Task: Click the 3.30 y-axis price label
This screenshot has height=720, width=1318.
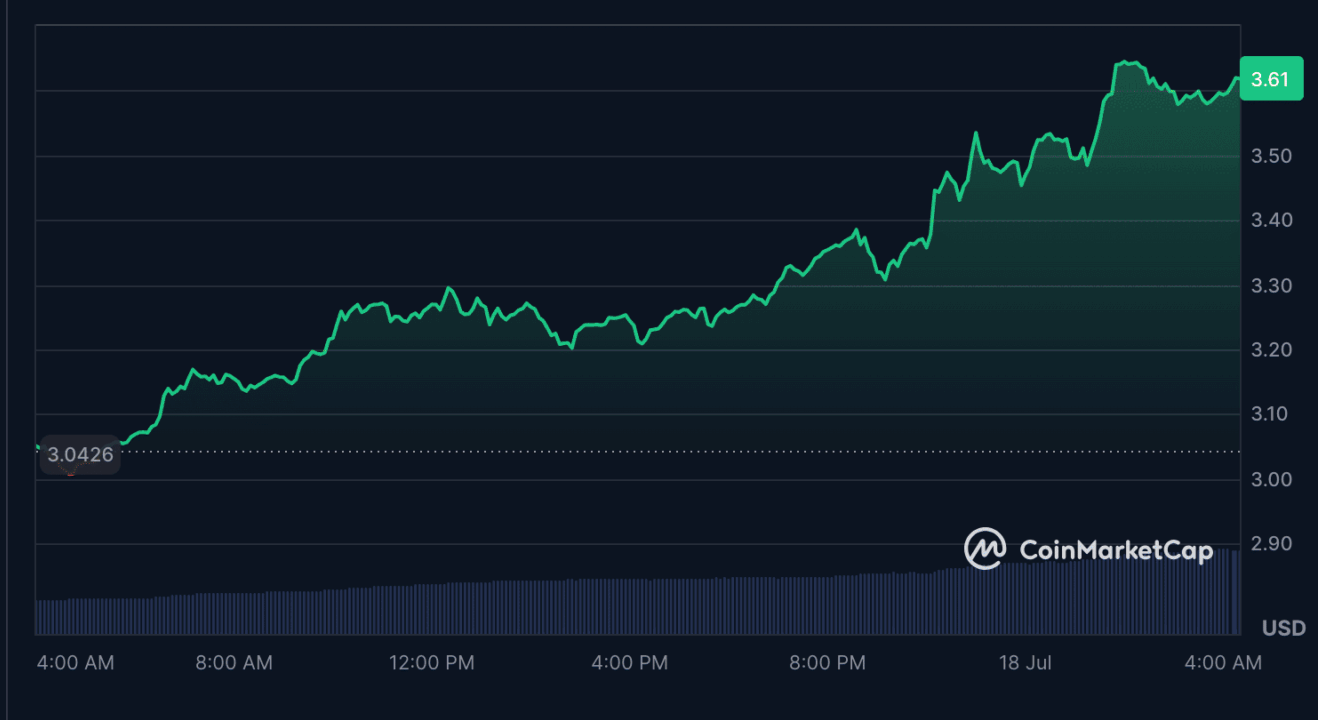Action: coord(1270,286)
